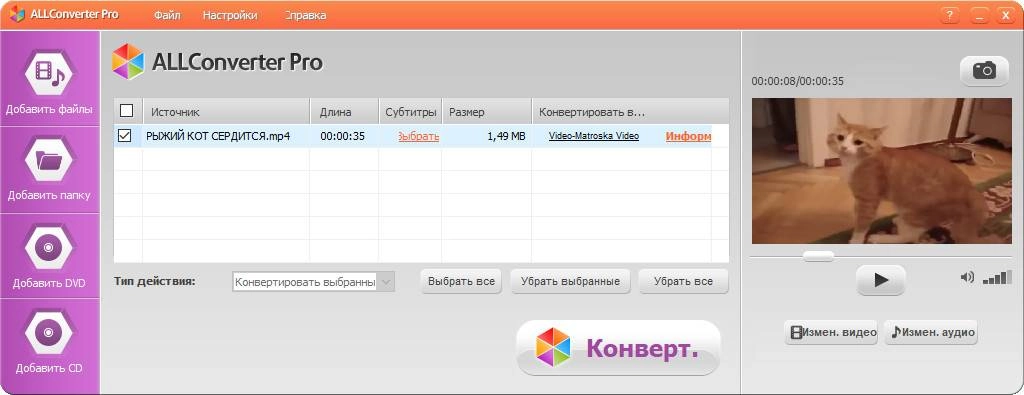The width and height of the screenshot is (1024, 395).
Task: Click the Убрать все button
Action: coord(683,282)
